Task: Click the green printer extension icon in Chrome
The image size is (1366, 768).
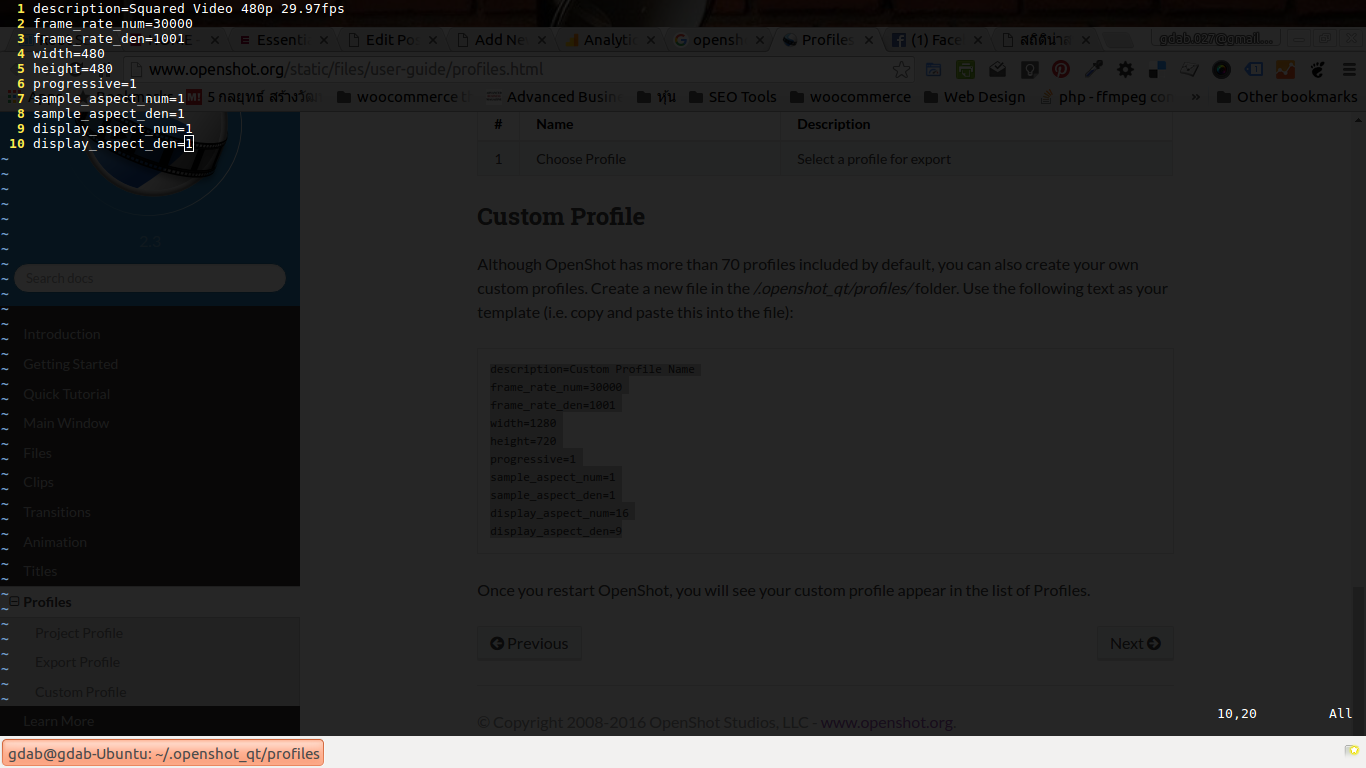Action: tap(965, 70)
